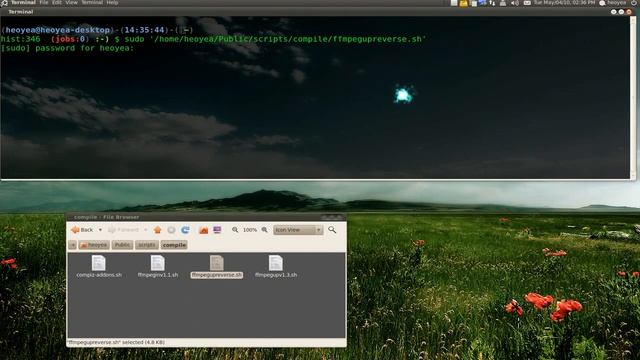Open the View menu in Terminal
This screenshot has height=360, width=640.
click(x=71, y=2)
